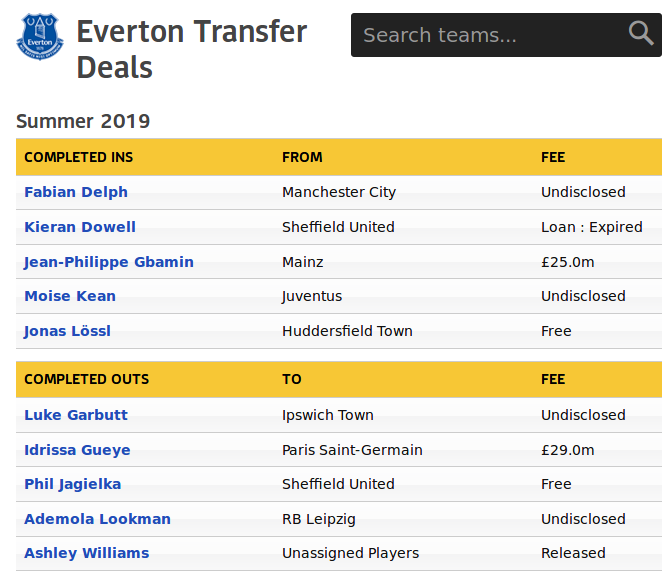Select Jean-Philippe Gbamin player link
The width and height of the screenshot is (672, 573).
[x=109, y=262]
